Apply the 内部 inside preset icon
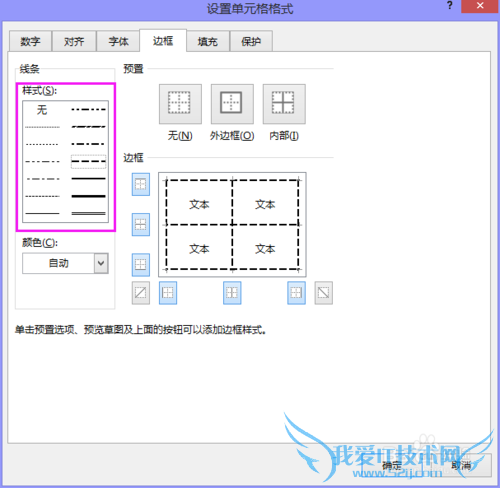500x488 pixels. [284, 104]
